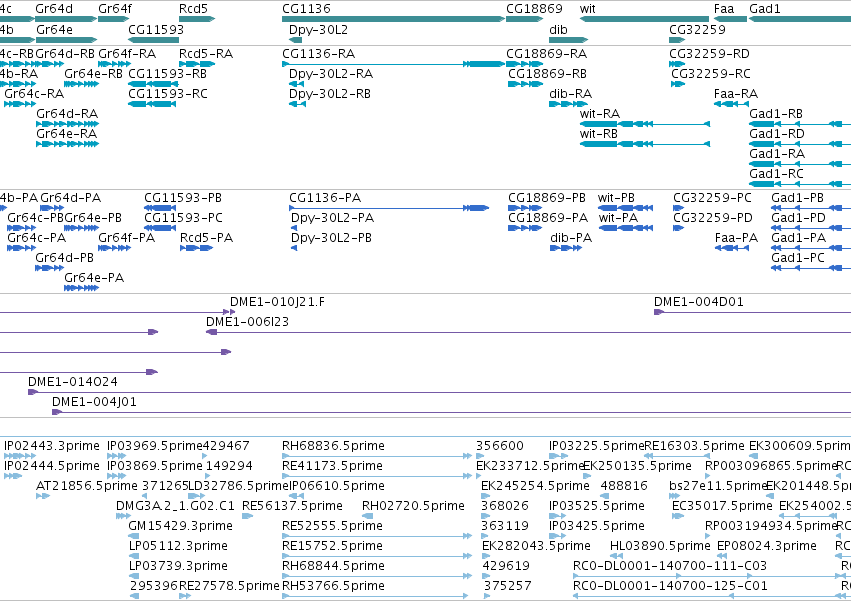Select clone DME1-004D01
This screenshot has height=601, width=851.
click(752, 312)
